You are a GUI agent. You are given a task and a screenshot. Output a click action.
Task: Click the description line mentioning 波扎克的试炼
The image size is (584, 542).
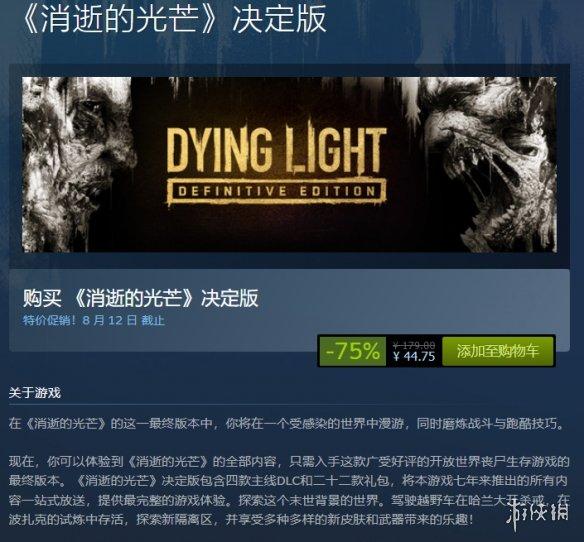point(241,519)
